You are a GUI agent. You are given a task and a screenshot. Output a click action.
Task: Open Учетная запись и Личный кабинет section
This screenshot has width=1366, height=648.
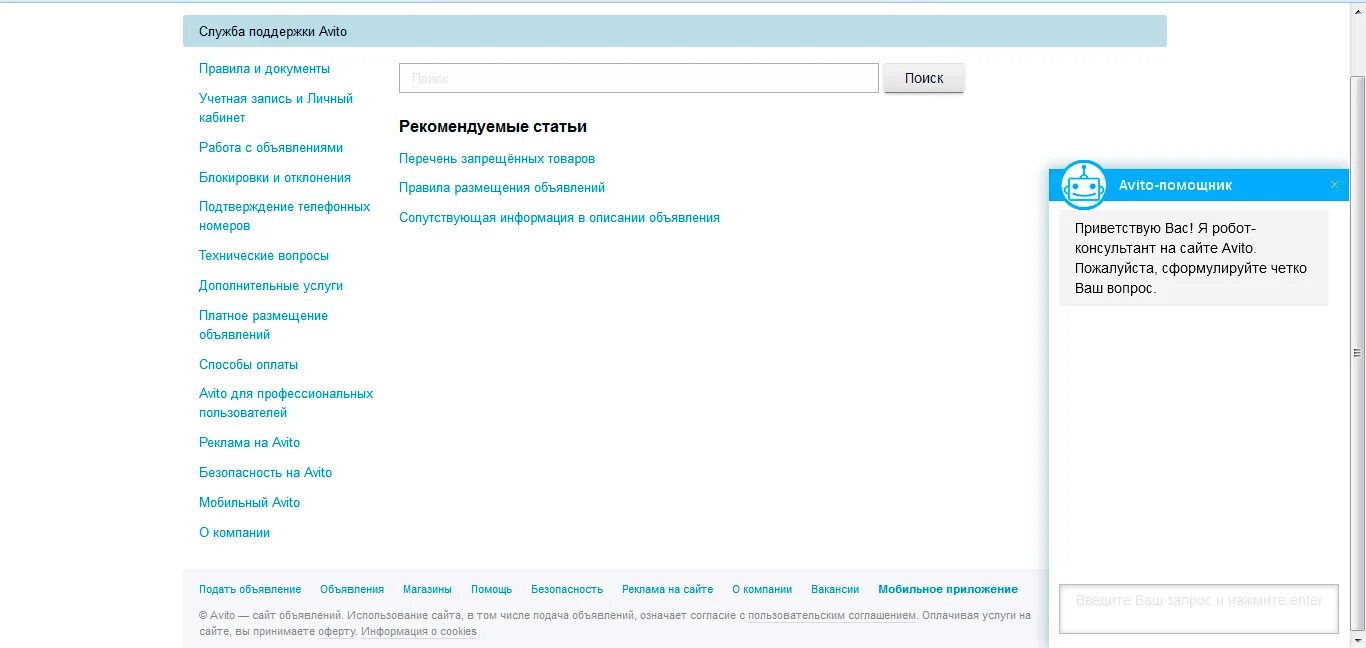click(x=276, y=108)
